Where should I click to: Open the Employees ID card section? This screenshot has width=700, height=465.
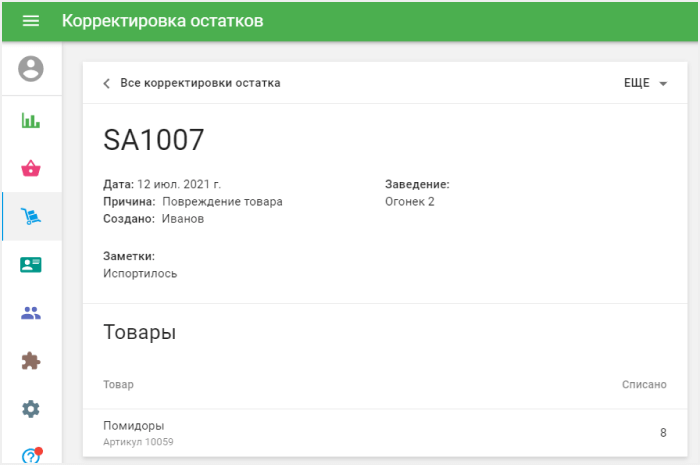pos(31,265)
